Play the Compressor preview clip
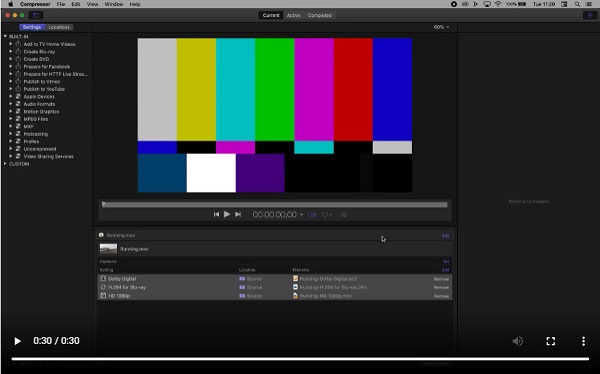 point(227,214)
